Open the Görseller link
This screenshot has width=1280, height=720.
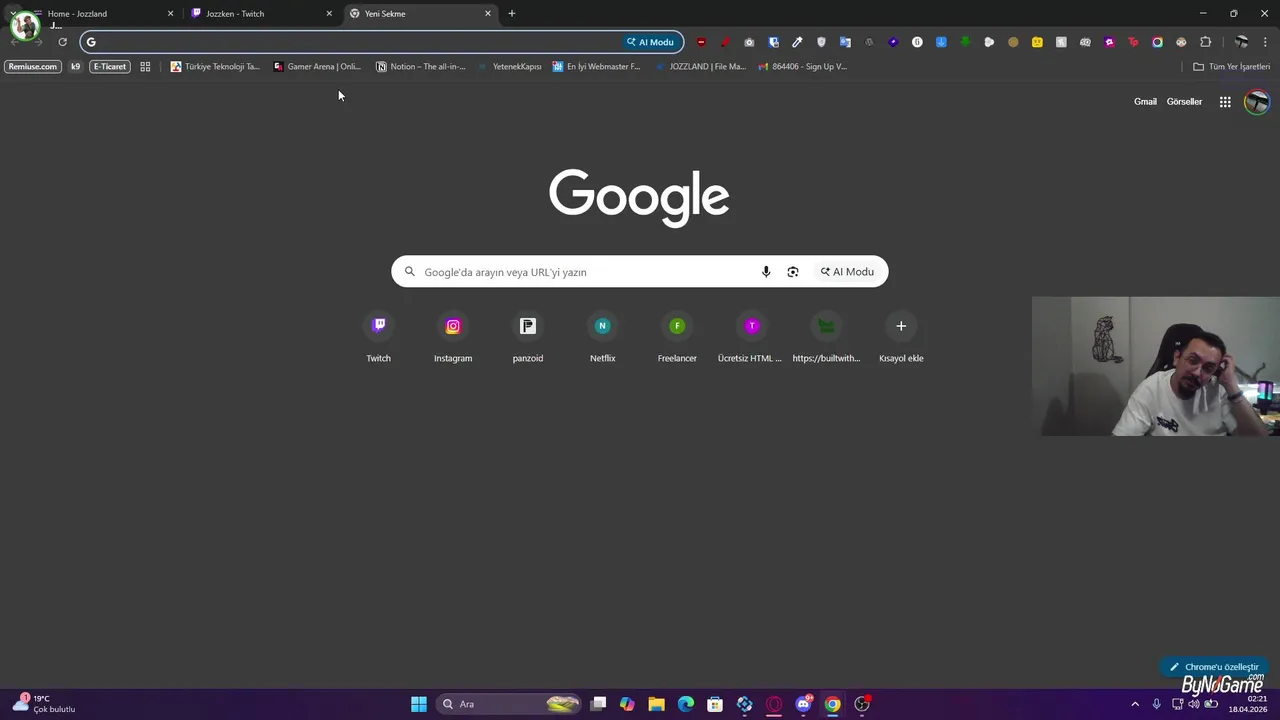pos(1184,102)
